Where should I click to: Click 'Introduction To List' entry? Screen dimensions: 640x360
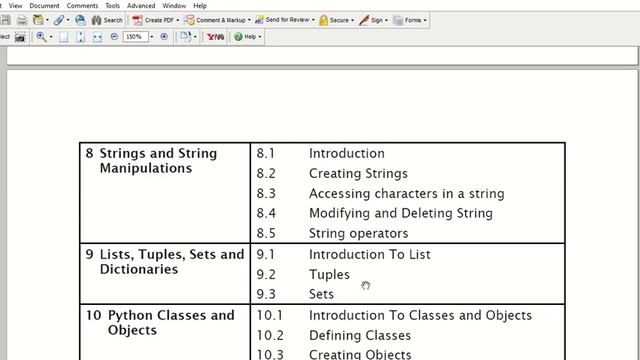point(370,254)
